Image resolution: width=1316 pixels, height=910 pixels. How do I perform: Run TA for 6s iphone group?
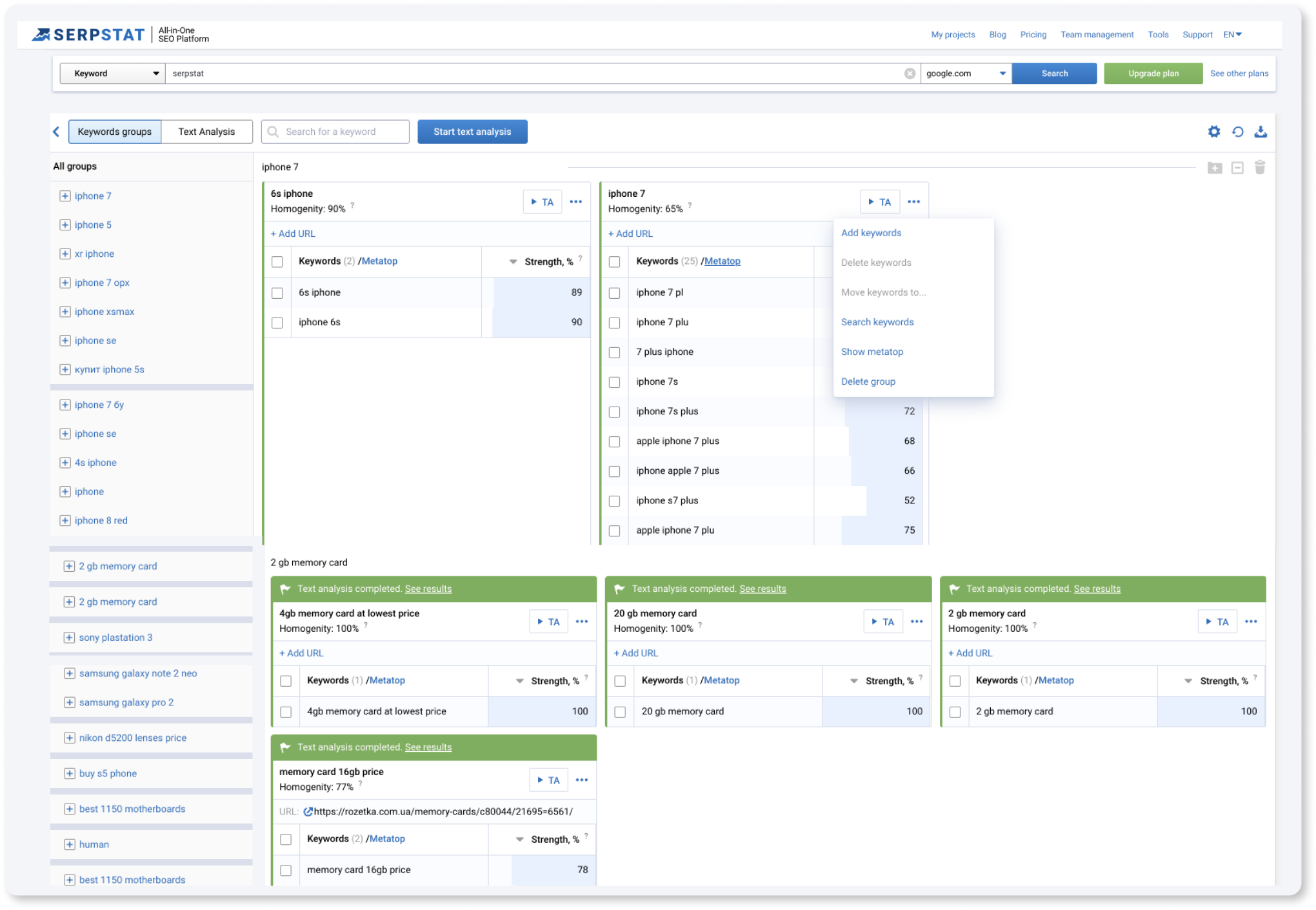coord(543,202)
